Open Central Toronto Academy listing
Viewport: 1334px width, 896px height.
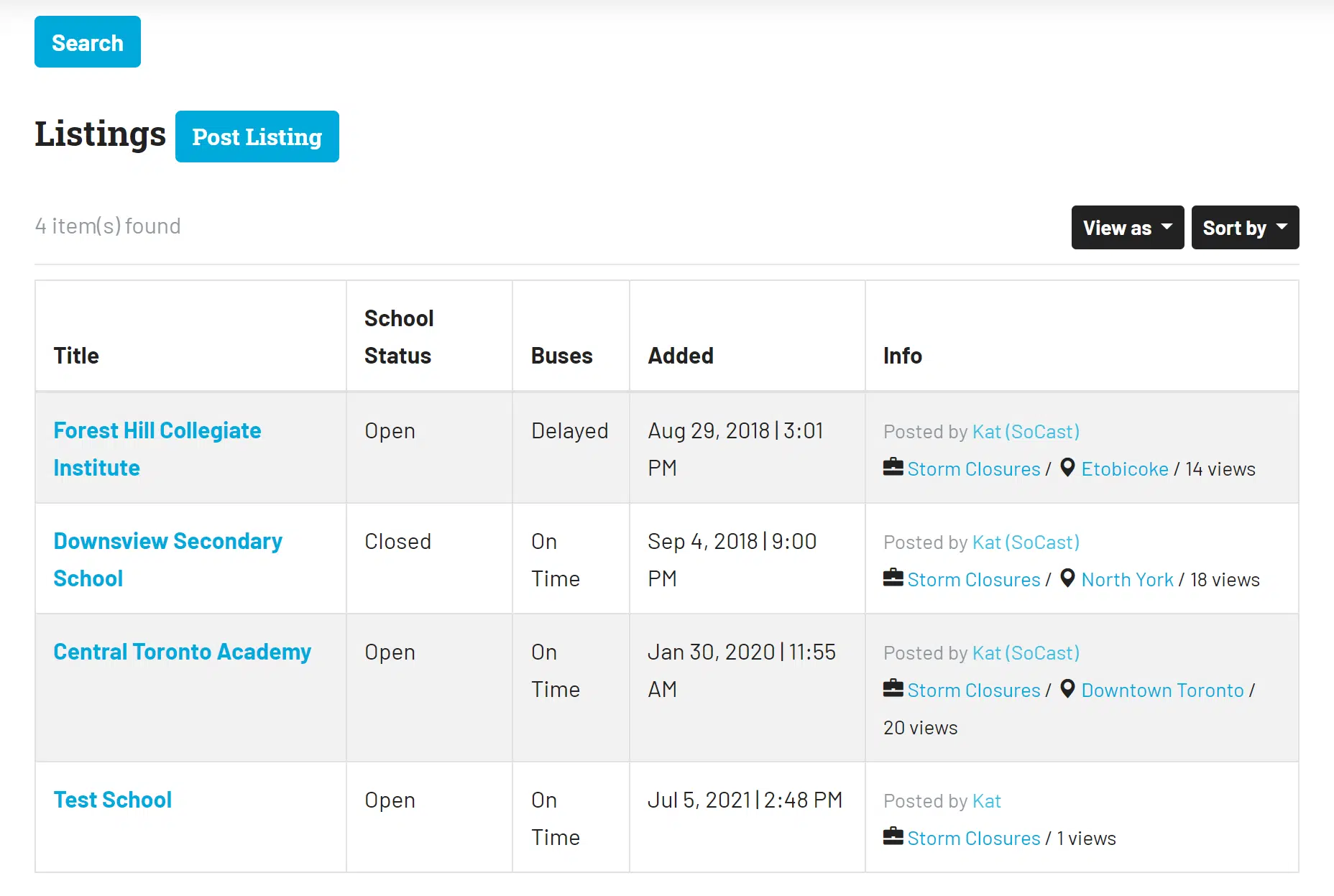(x=182, y=652)
